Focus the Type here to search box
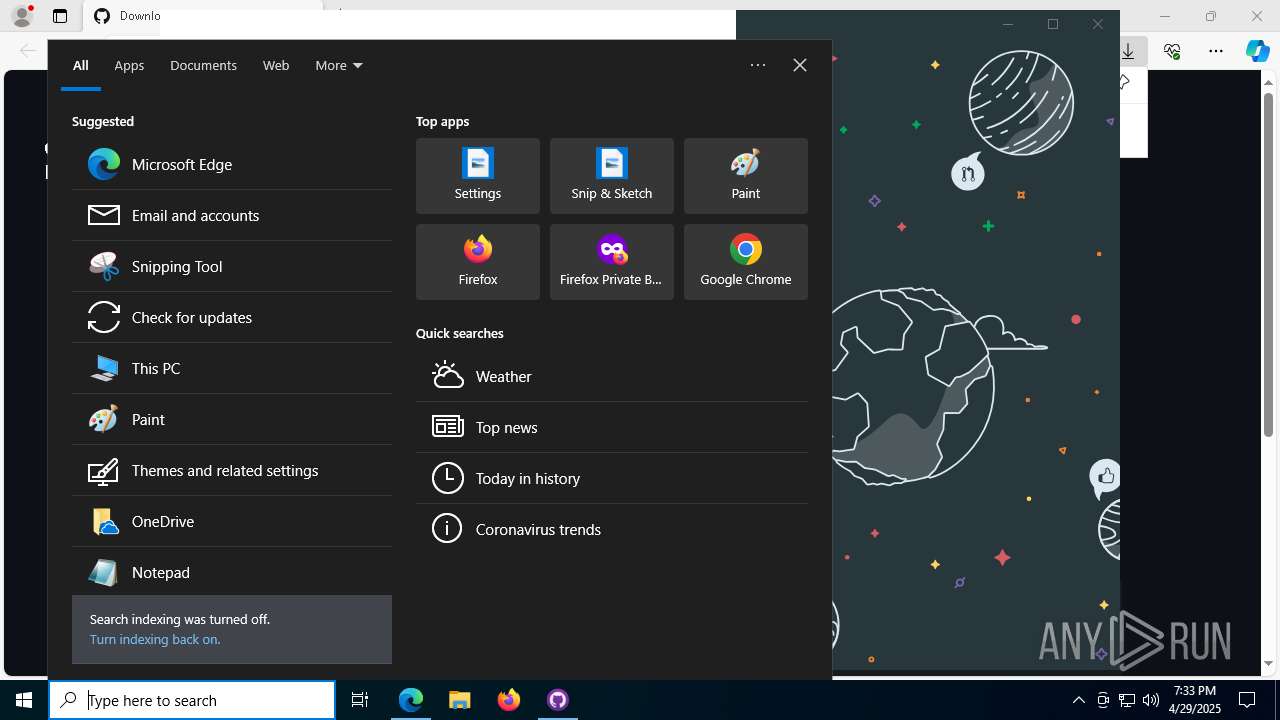The height and width of the screenshot is (720, 1280). coord(192,700)
